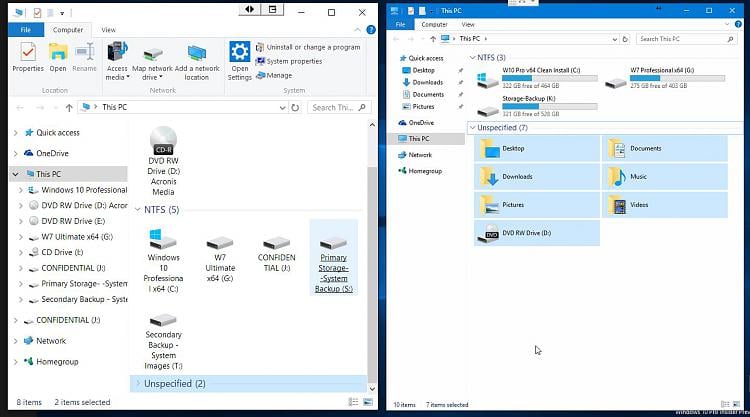This screenshot has width=750, height=417.
Task: Select the Music folder tile
Action: [665, 177]
